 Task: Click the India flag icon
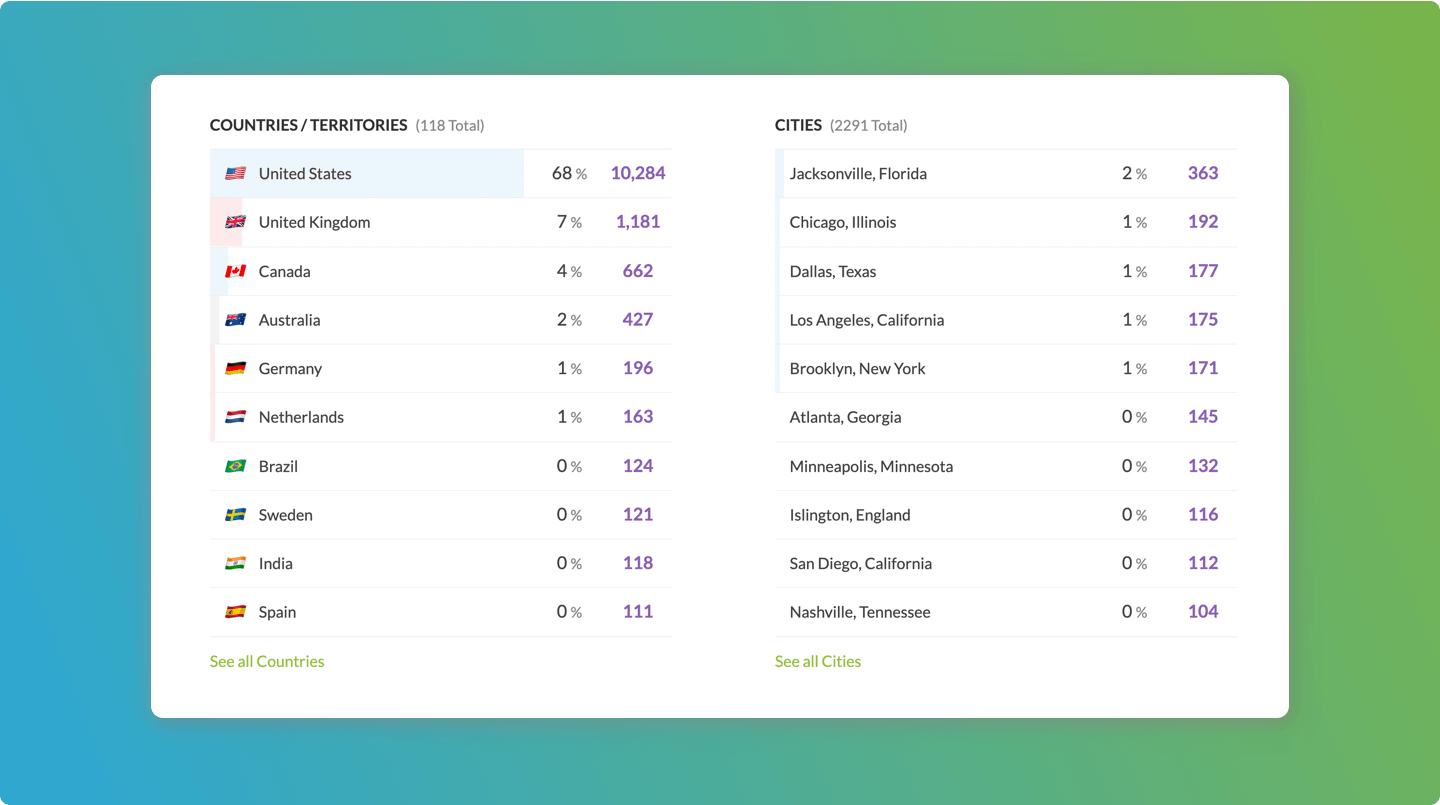coord(235,564)
